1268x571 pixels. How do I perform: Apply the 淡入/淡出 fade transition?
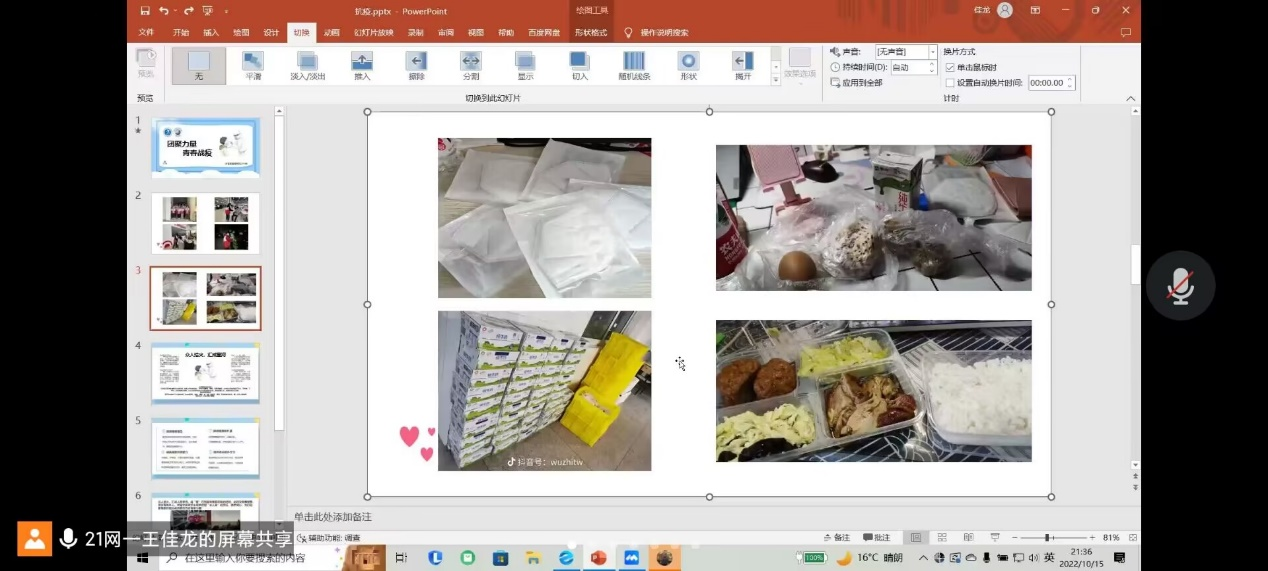click(307, 65)
